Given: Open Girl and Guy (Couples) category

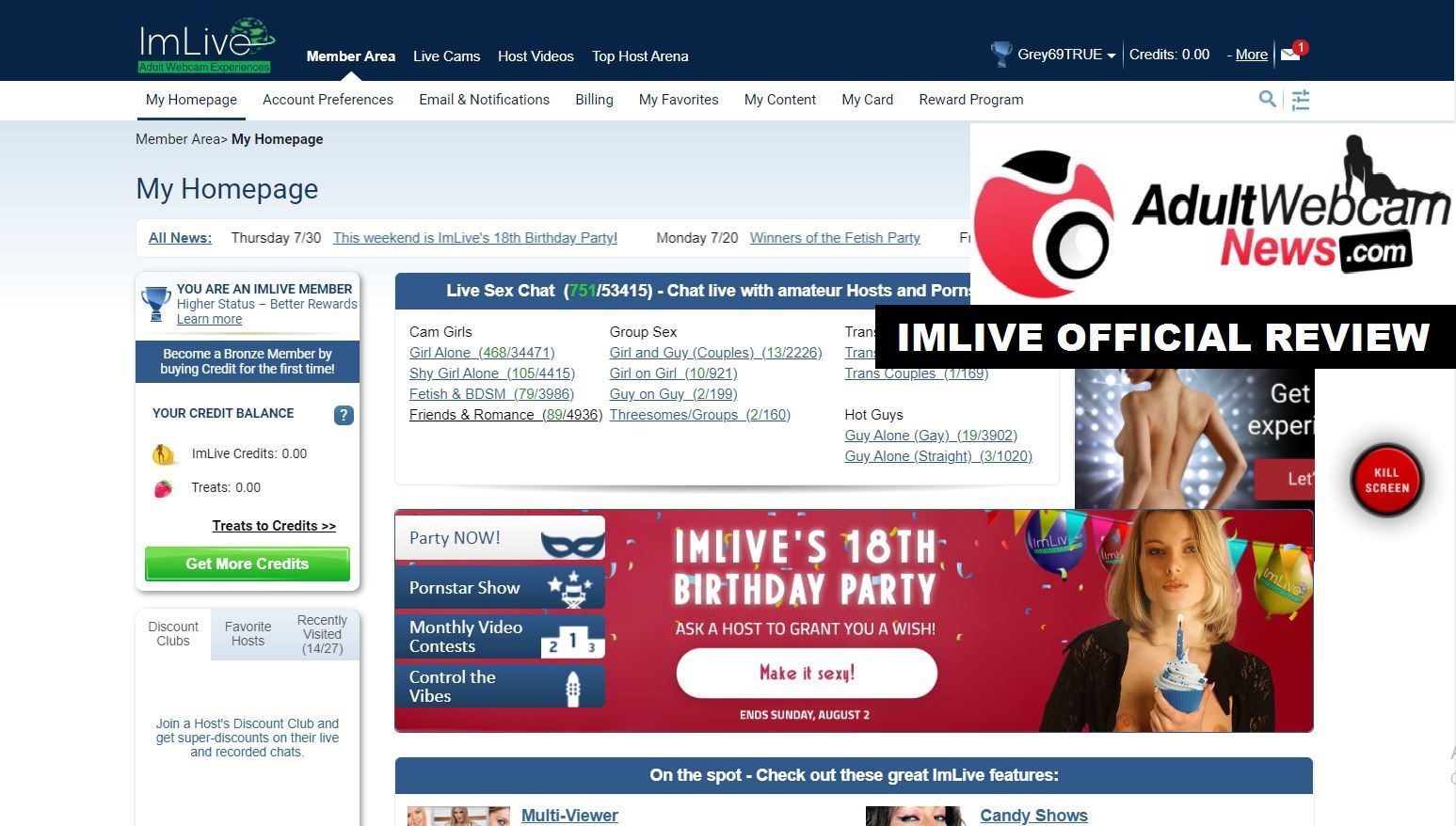Looking at the screenshot, I should pos(715,353).
